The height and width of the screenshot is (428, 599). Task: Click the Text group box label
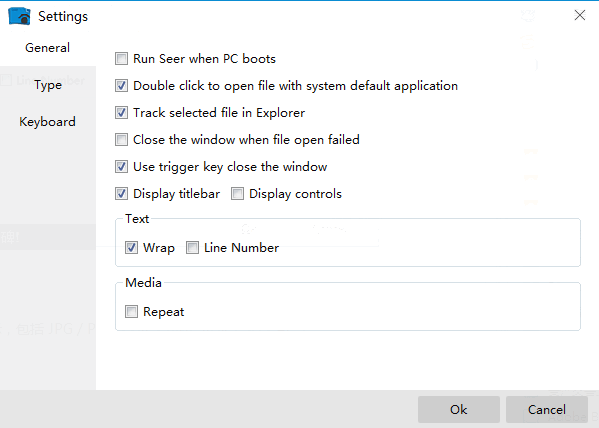coord(137,219)
